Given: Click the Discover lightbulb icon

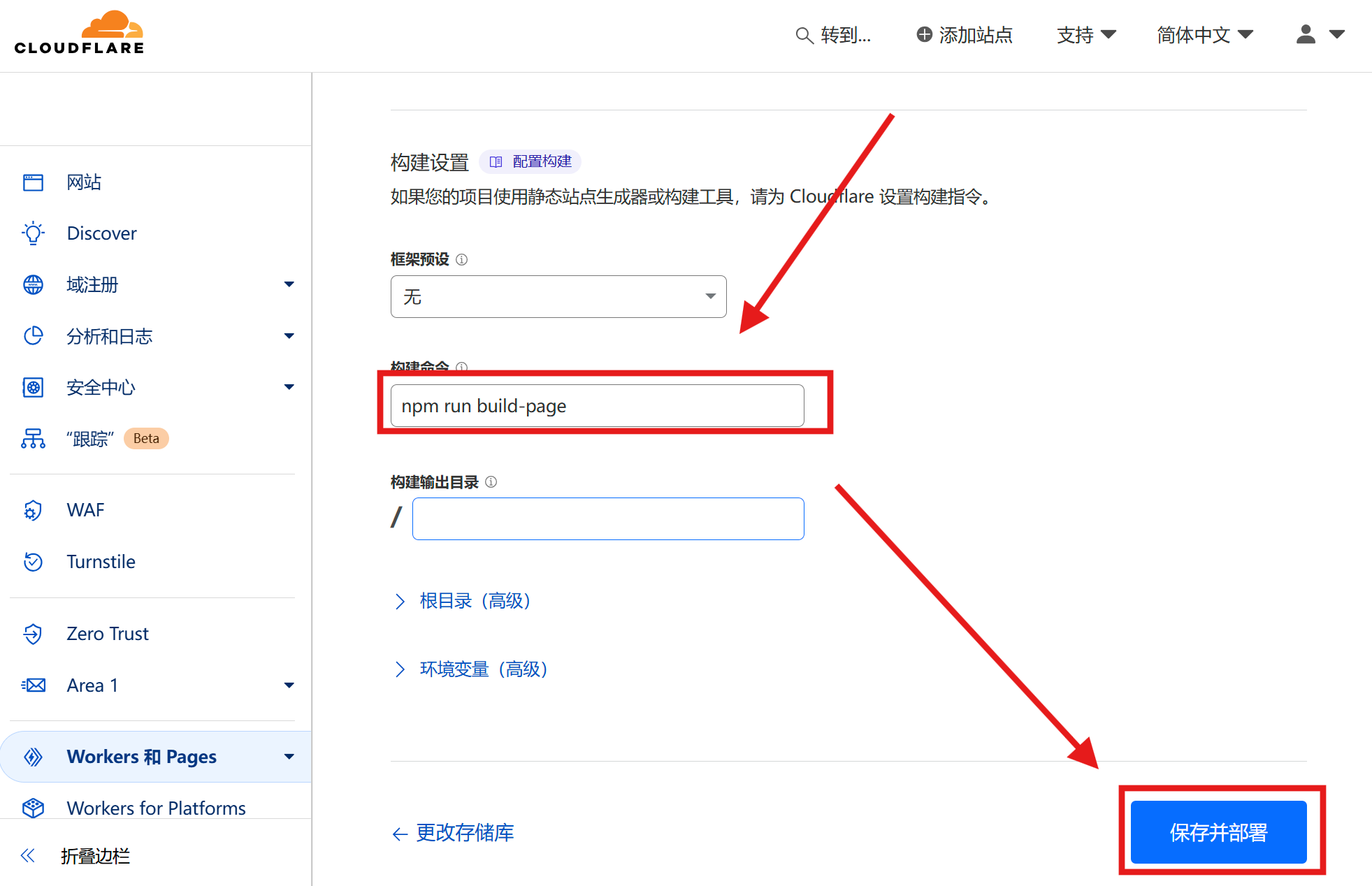Looking at the screenshot, I should point(33,233).
